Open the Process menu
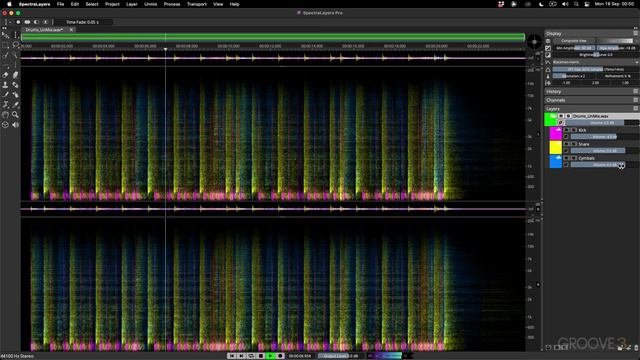 (x=172, y=4)
